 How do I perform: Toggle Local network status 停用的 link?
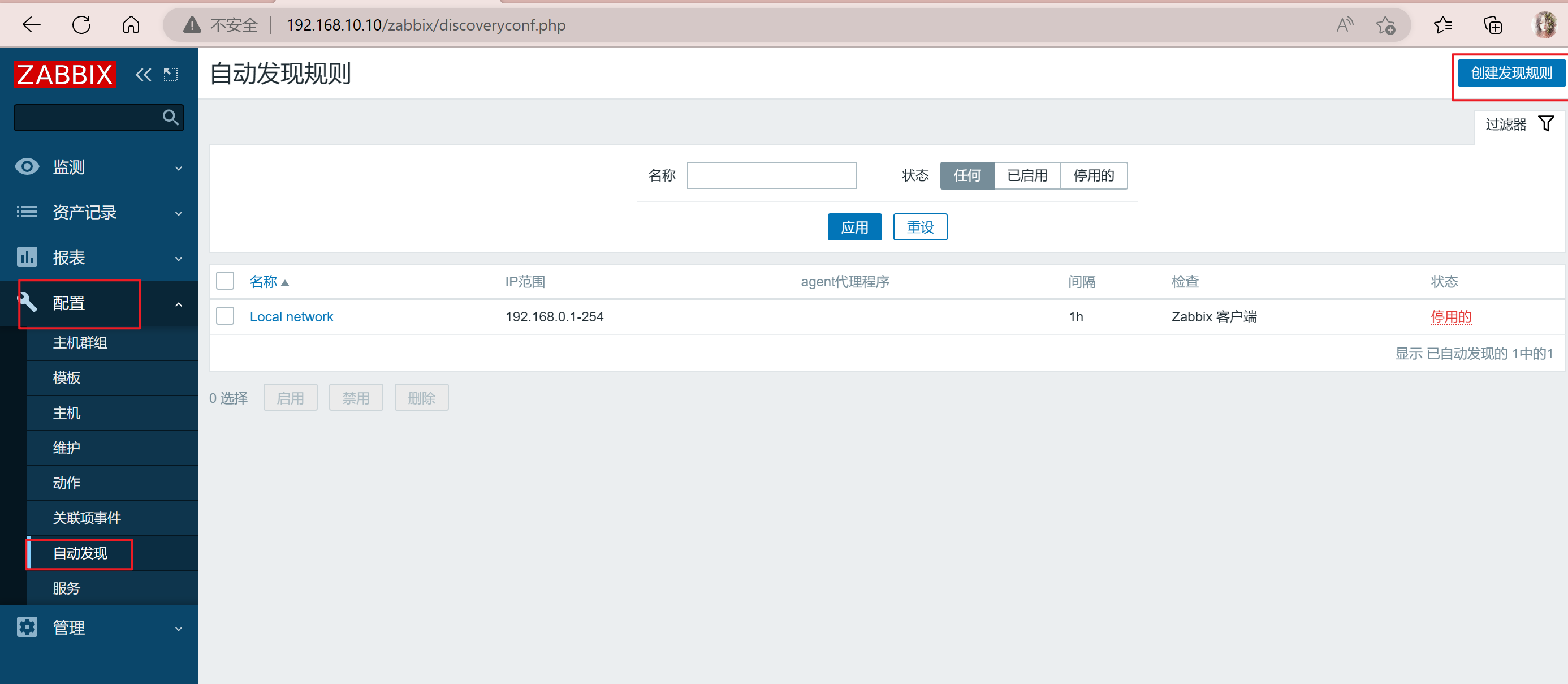[x=1450, y=317]
